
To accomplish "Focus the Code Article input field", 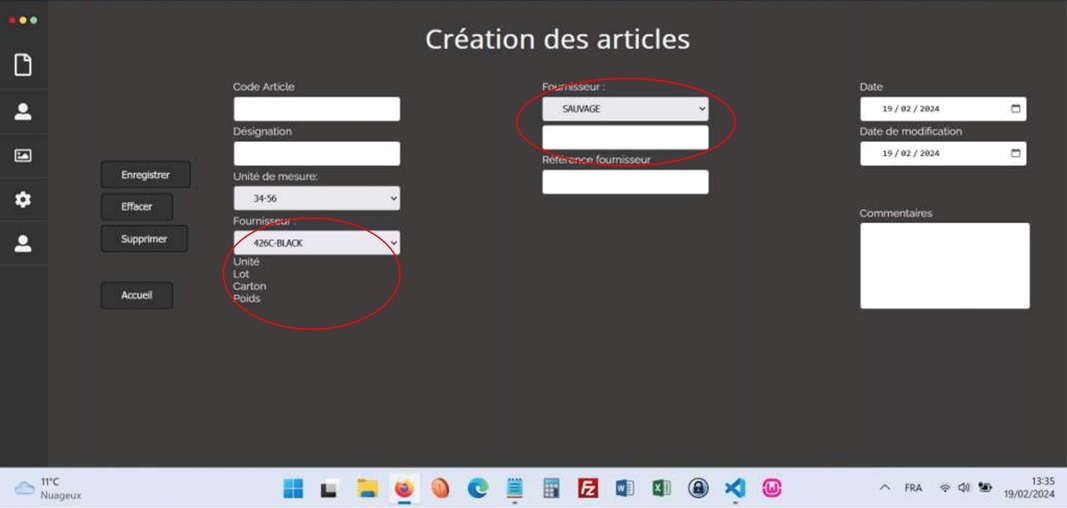I will coord(317,109).
